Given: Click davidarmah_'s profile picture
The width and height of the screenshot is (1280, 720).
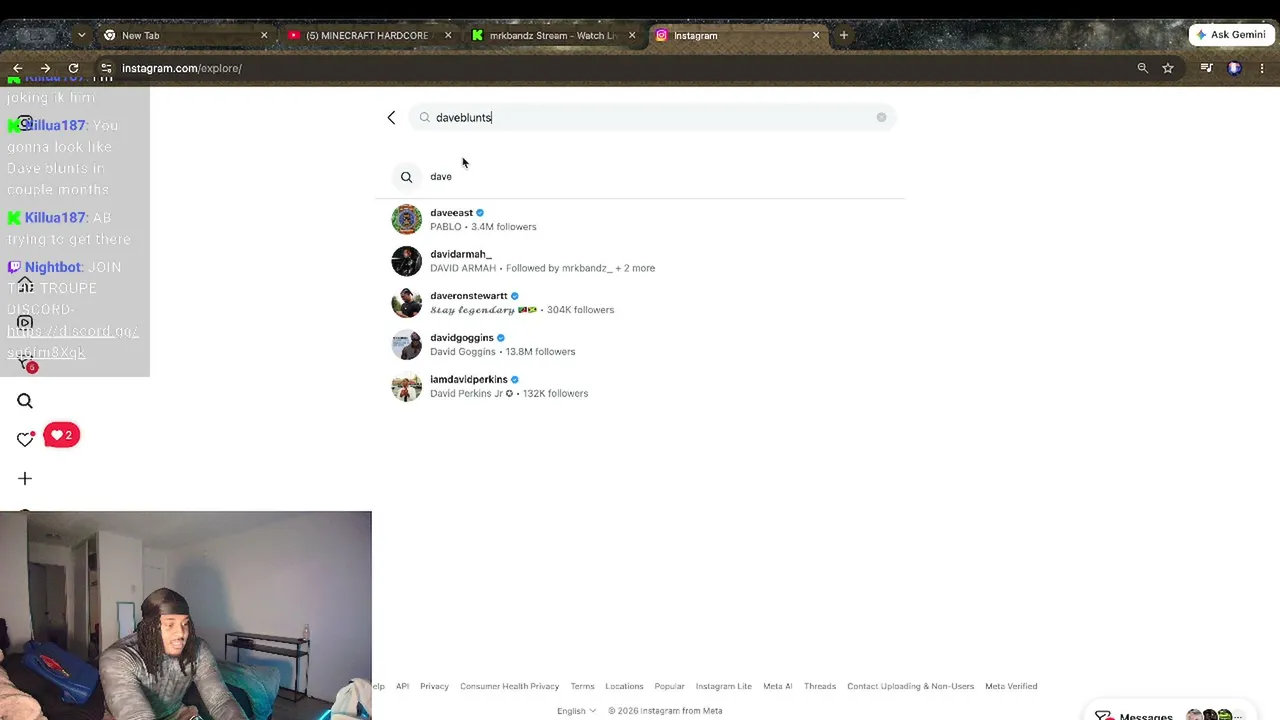Looking at the screenshot, I should [406, 261].
